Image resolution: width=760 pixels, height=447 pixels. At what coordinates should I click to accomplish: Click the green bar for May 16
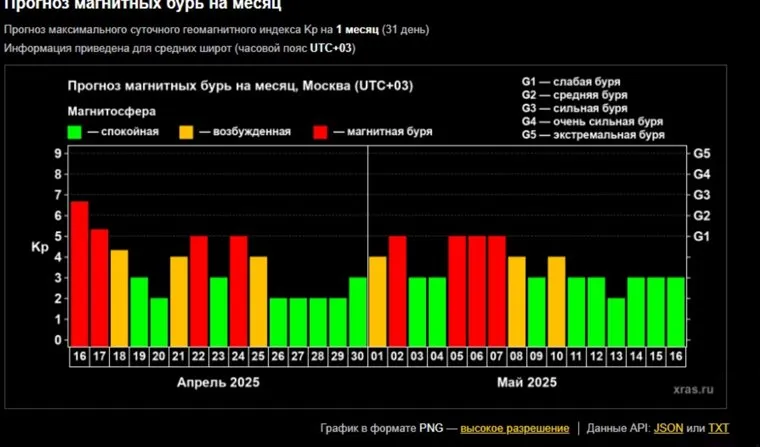click(676, 308)
